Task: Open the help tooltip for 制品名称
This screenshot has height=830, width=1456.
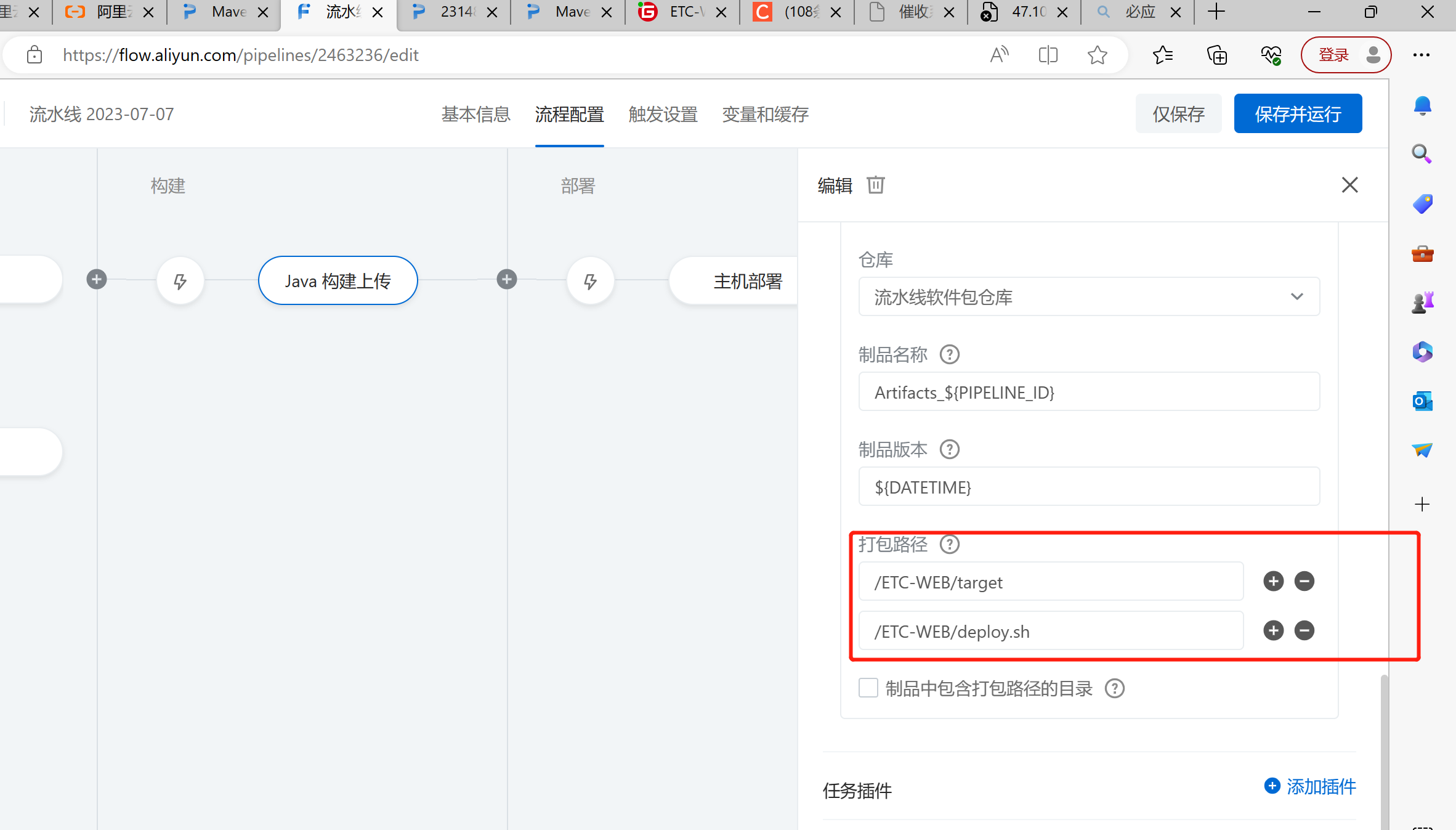Action: [949, 354]
